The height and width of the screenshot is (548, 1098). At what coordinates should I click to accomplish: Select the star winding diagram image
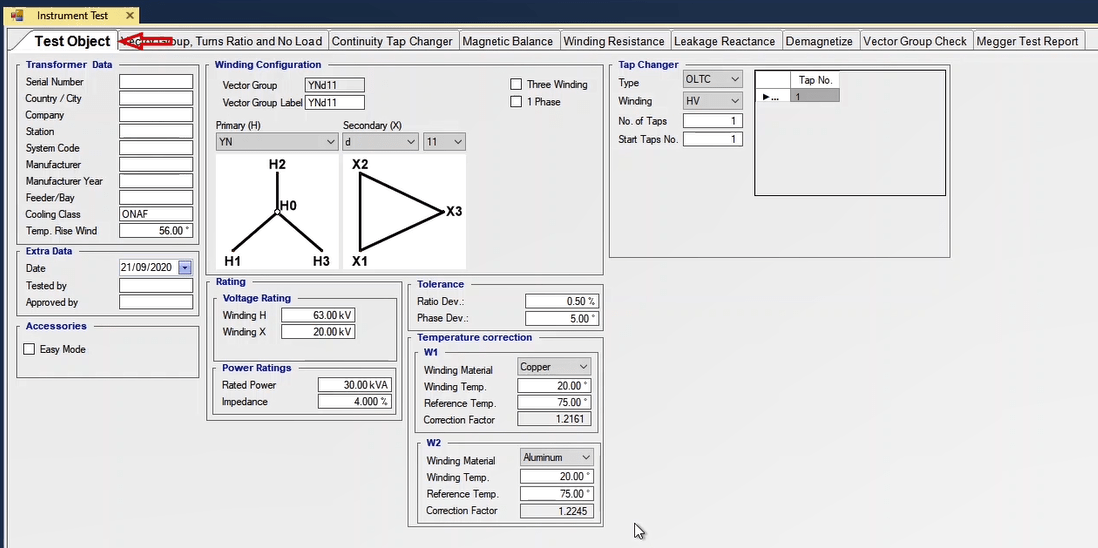277,211
